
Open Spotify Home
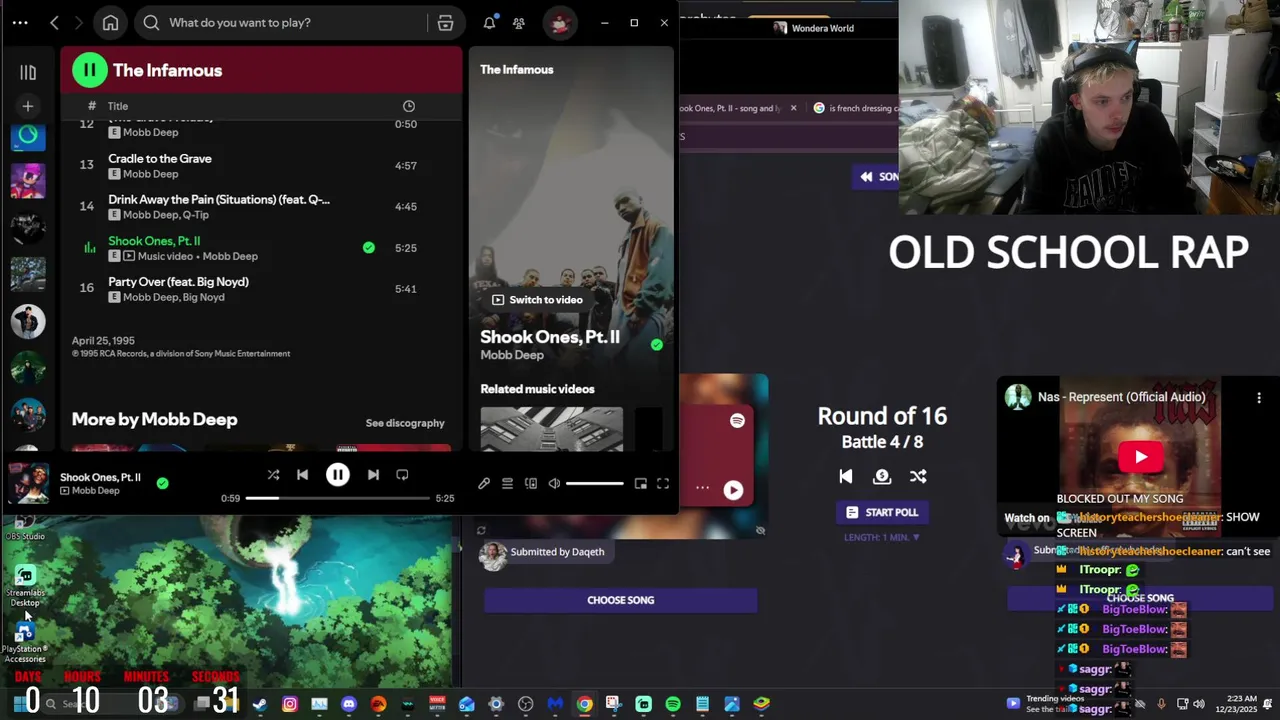tap(111, 22)
